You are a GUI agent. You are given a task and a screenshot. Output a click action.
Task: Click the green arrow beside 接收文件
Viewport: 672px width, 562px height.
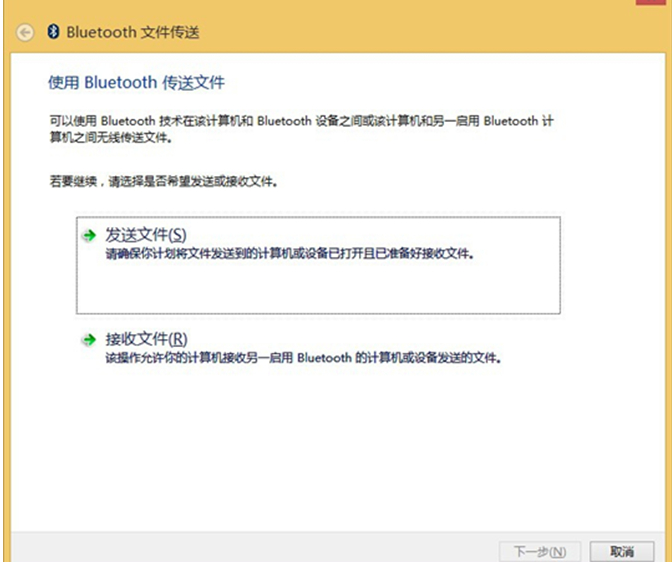coord(89,340)
